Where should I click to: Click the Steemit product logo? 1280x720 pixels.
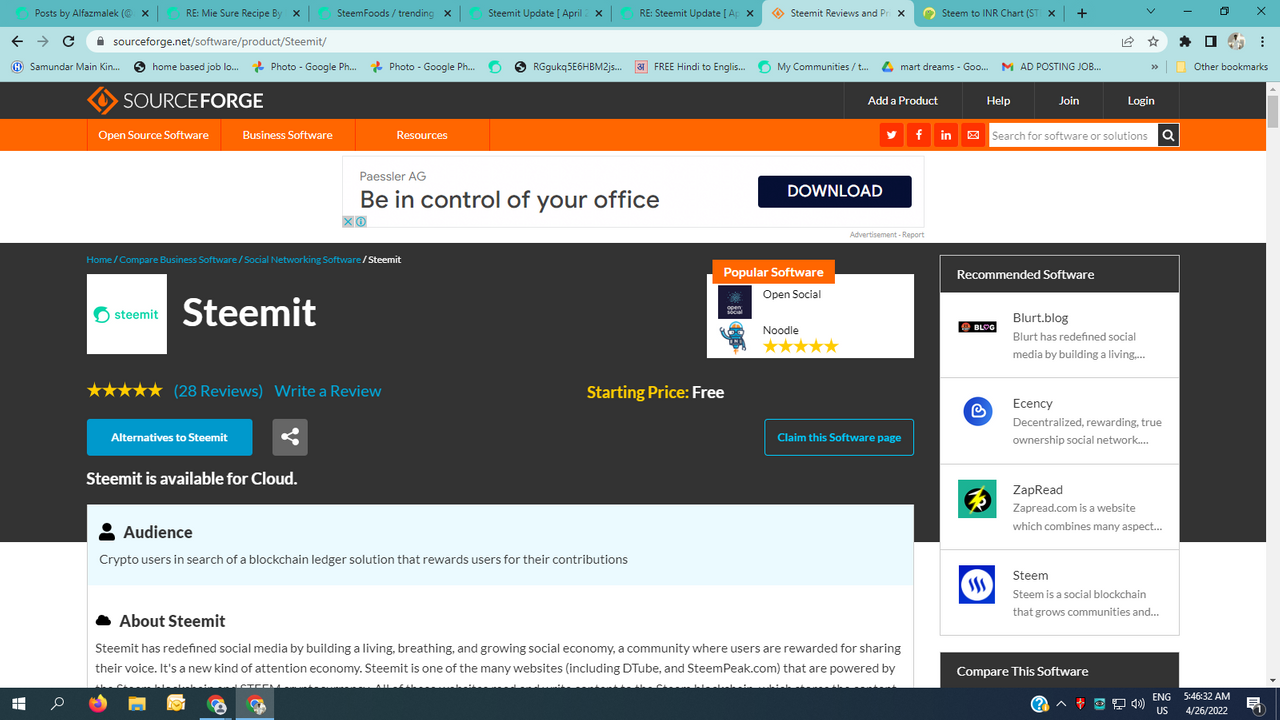coord(127,314)
